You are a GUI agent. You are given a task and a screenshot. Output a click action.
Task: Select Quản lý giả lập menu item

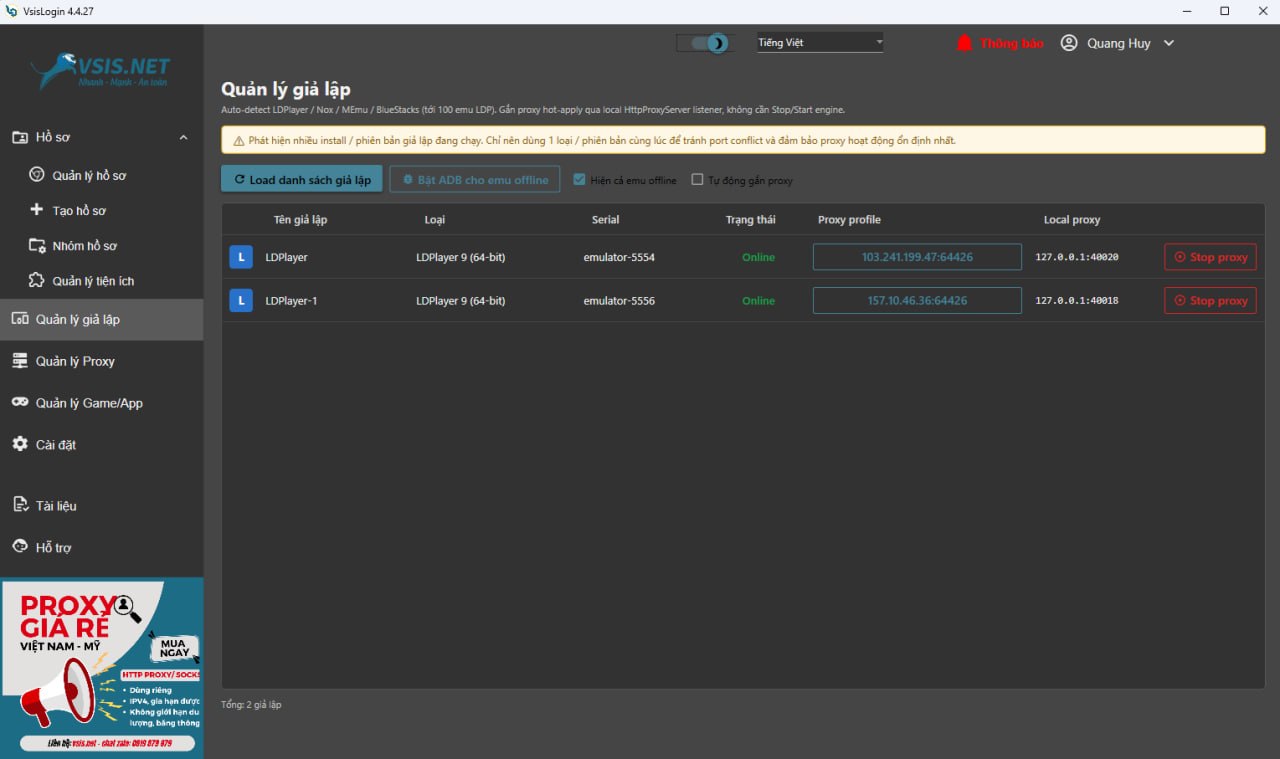click(x=101, y=319)
